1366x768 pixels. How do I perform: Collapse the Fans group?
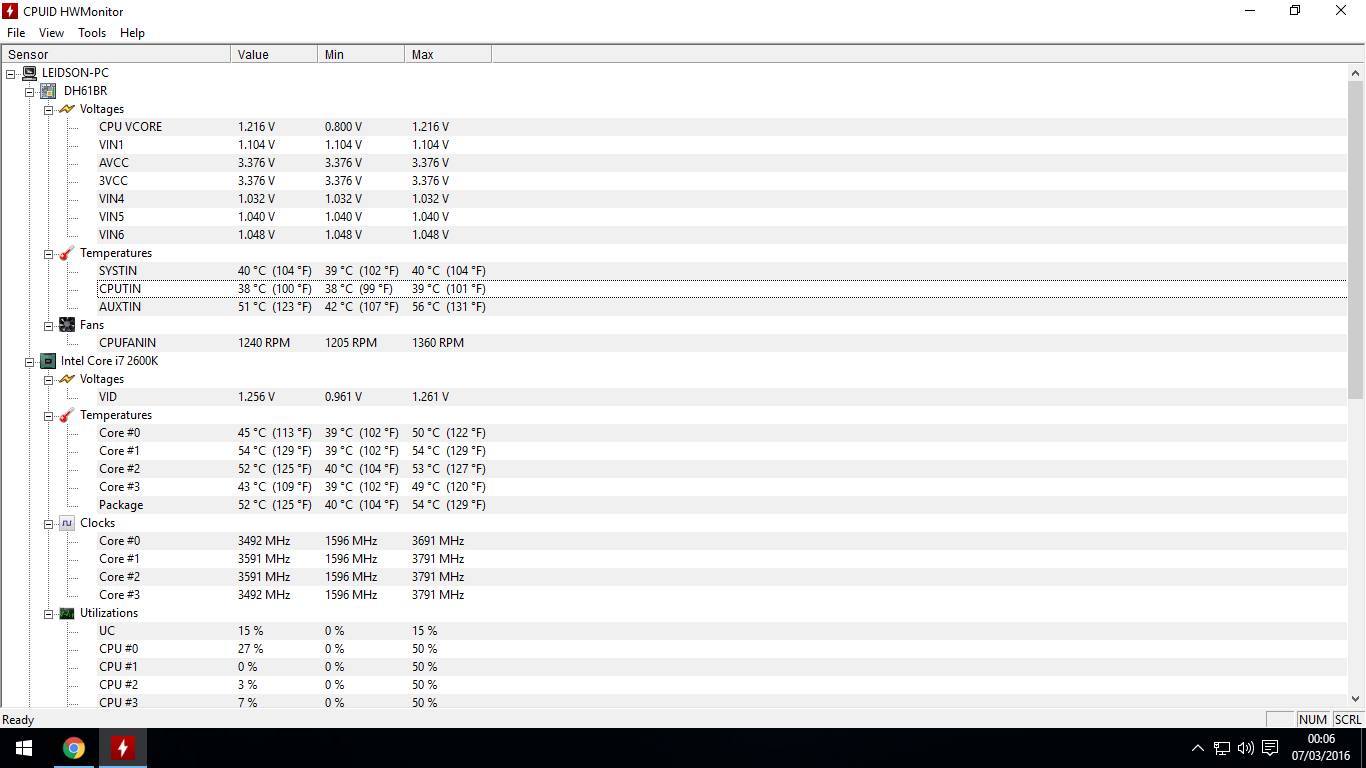(x=48, y=325)
